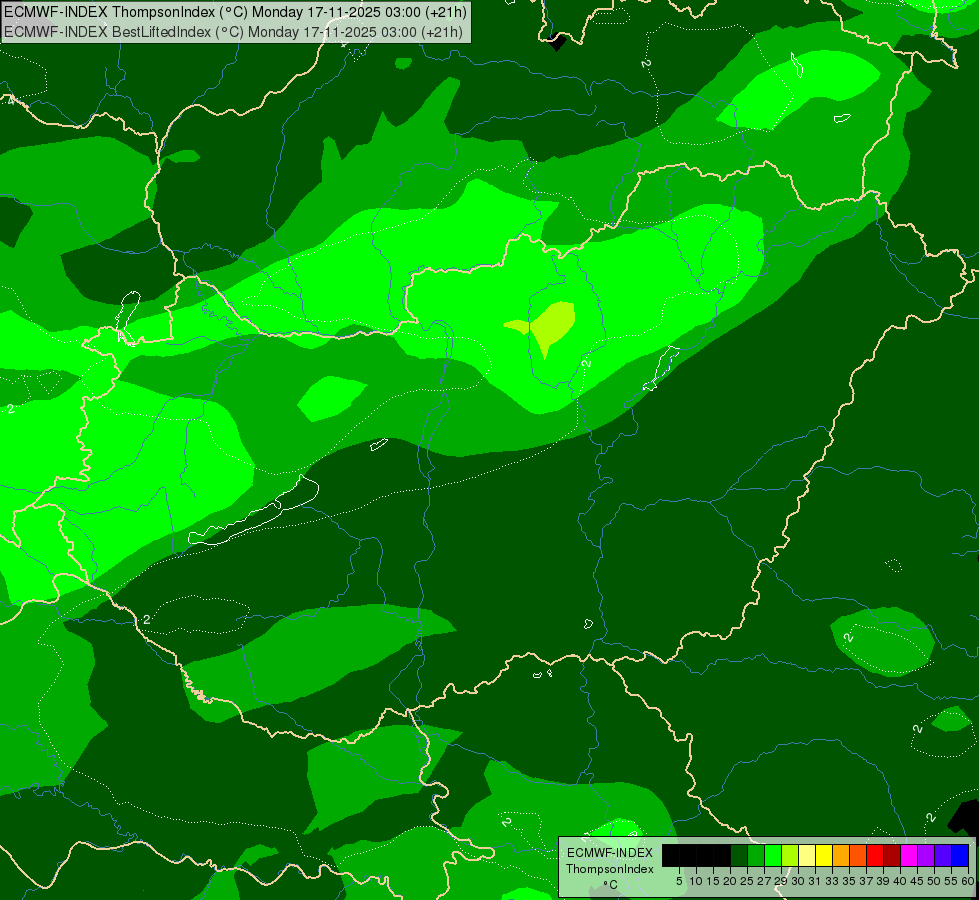Click the legend tick value '15'
The image size is (979, 900).
pyautogui.click(x=713, y=881)
